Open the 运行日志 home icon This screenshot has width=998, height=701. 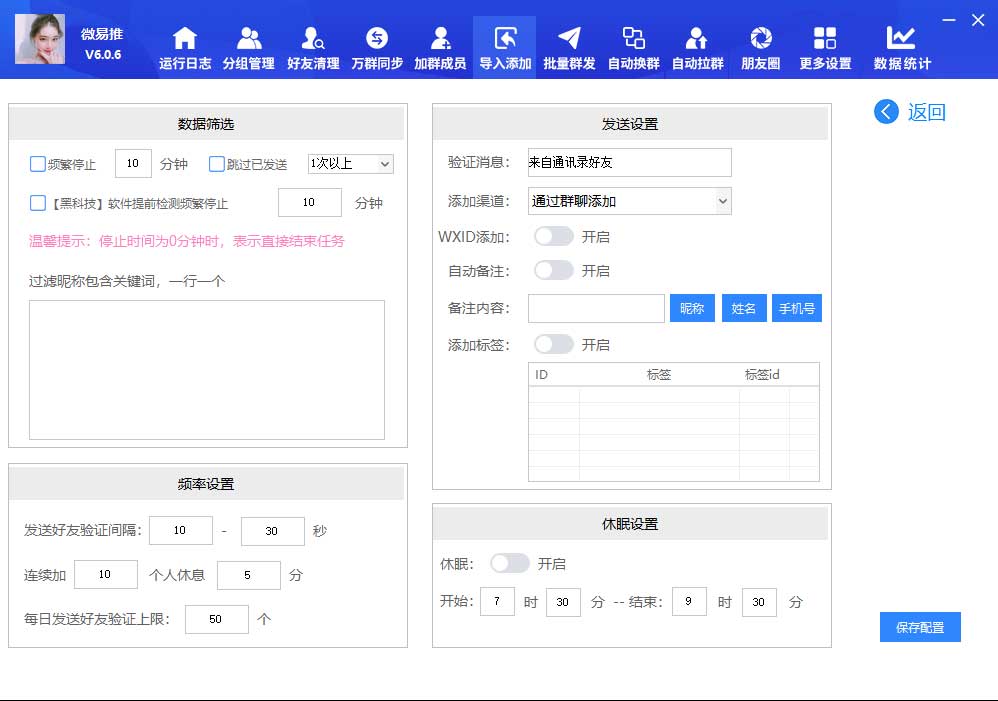185,39
